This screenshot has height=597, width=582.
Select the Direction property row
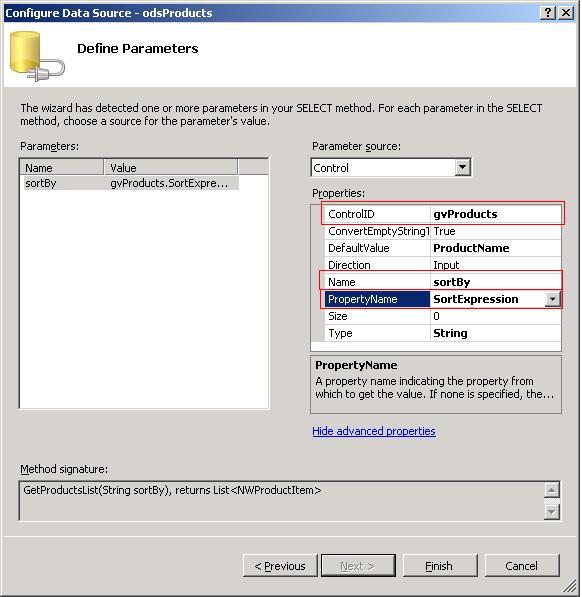pyautogui.click(x=443, y=265)
